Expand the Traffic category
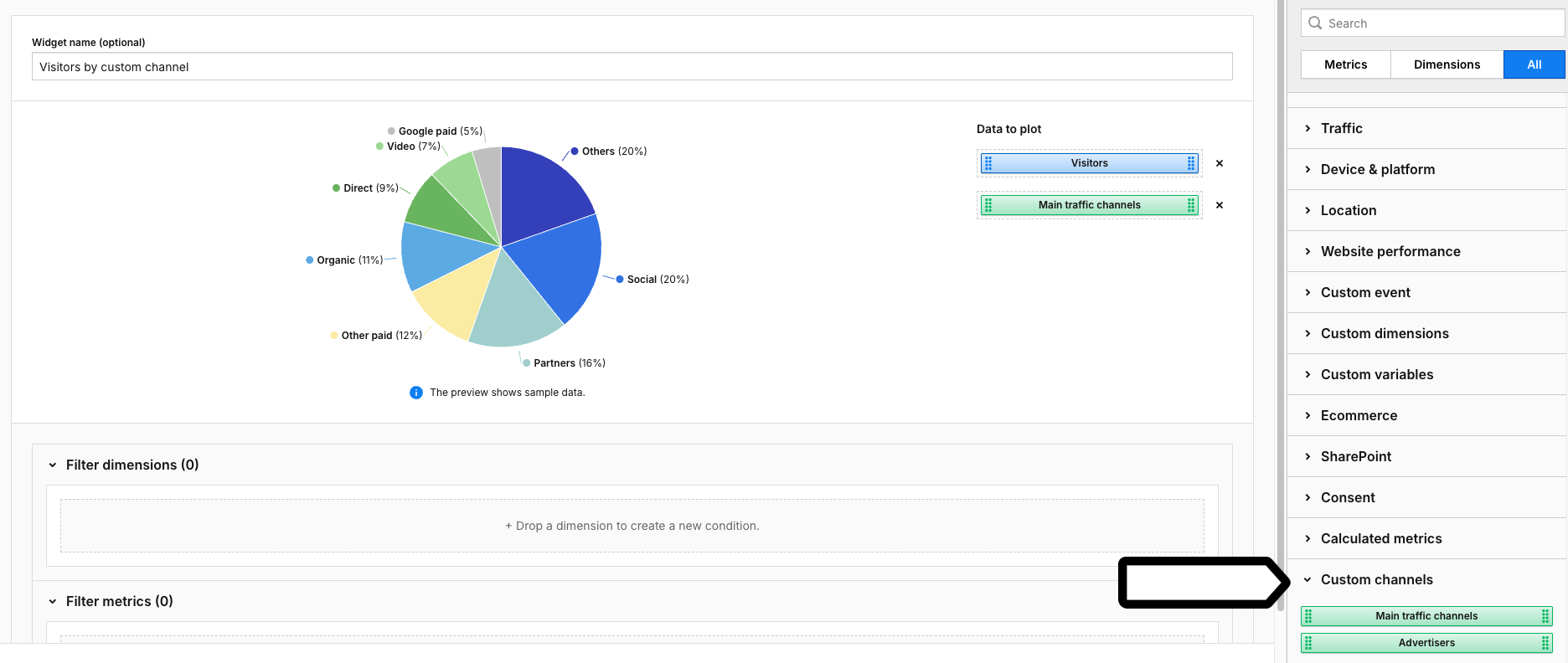1568x663 pixels. [x=1342, y=128]
